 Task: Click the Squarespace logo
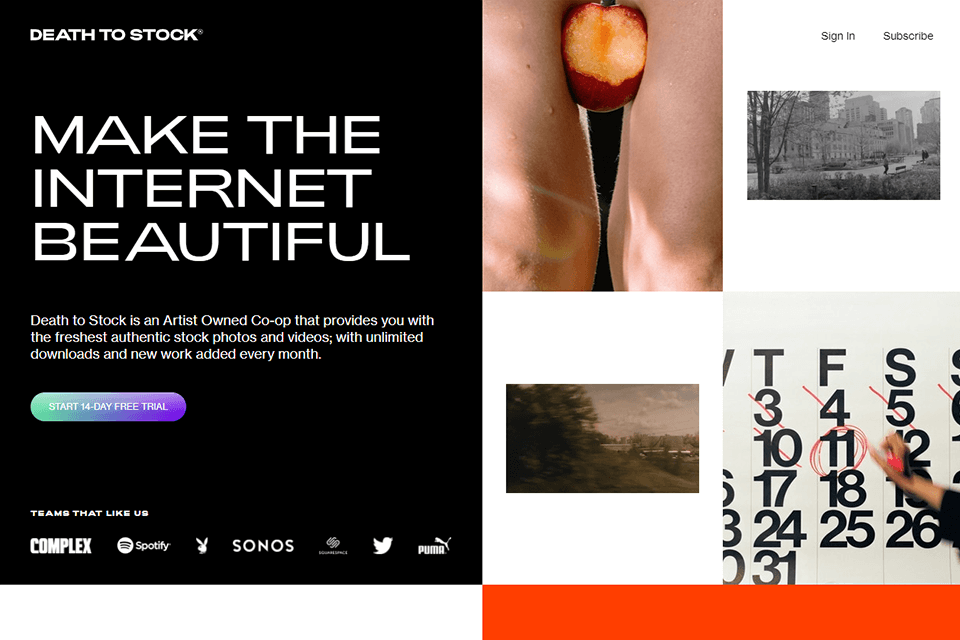(333, 545)
